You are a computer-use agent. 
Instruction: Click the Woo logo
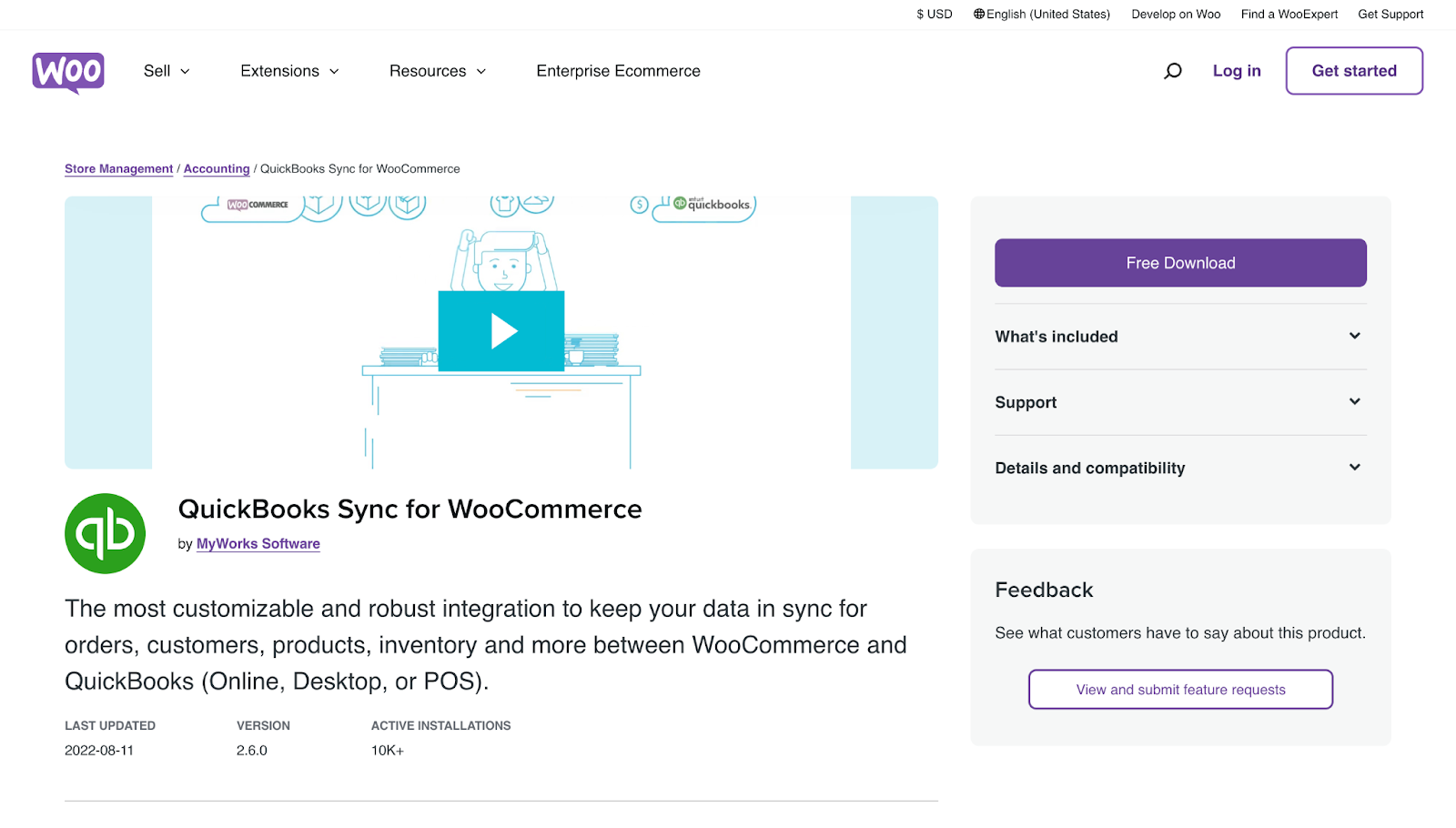coord(68,72)
